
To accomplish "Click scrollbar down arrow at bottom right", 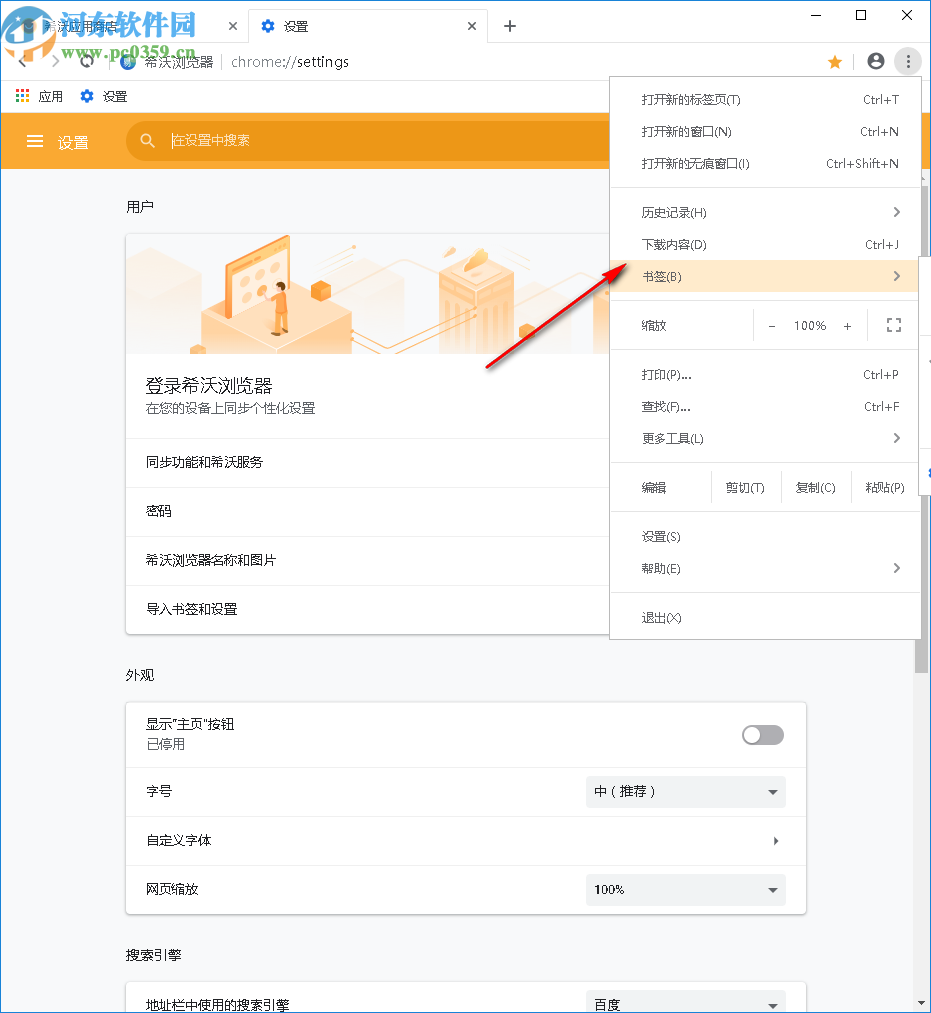I will (923, 1003).
